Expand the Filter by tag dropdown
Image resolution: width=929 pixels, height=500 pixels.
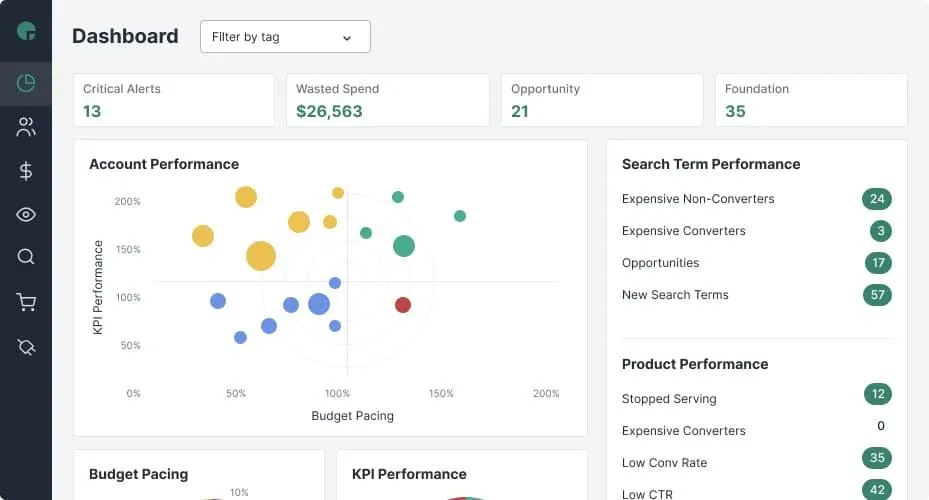285,37
